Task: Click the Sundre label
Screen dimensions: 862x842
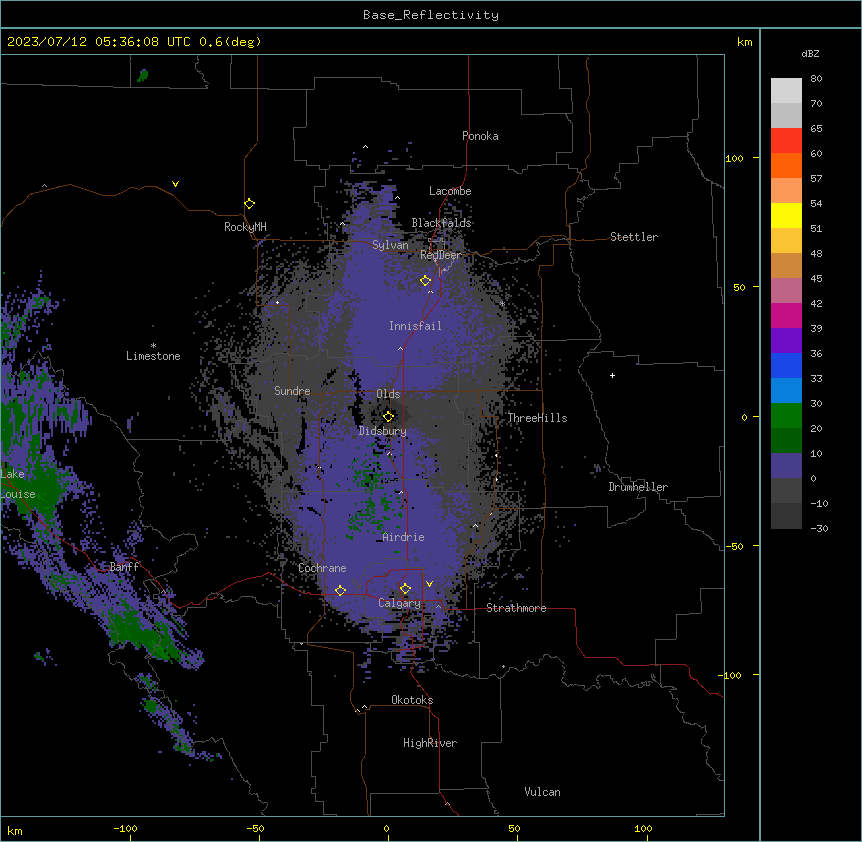Action: click(292, 391)
